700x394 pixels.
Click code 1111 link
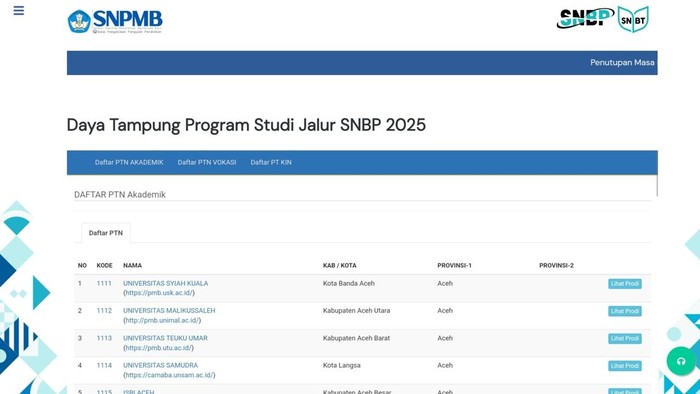[104, 283]
